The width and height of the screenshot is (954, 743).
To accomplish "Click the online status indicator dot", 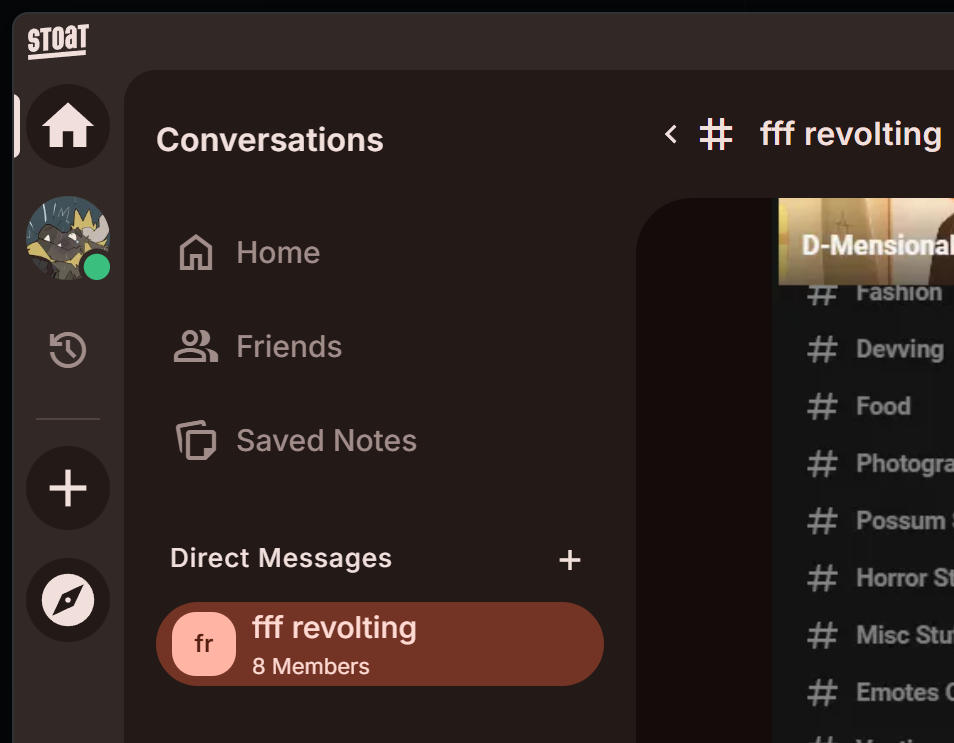I will tap(96, 267).
